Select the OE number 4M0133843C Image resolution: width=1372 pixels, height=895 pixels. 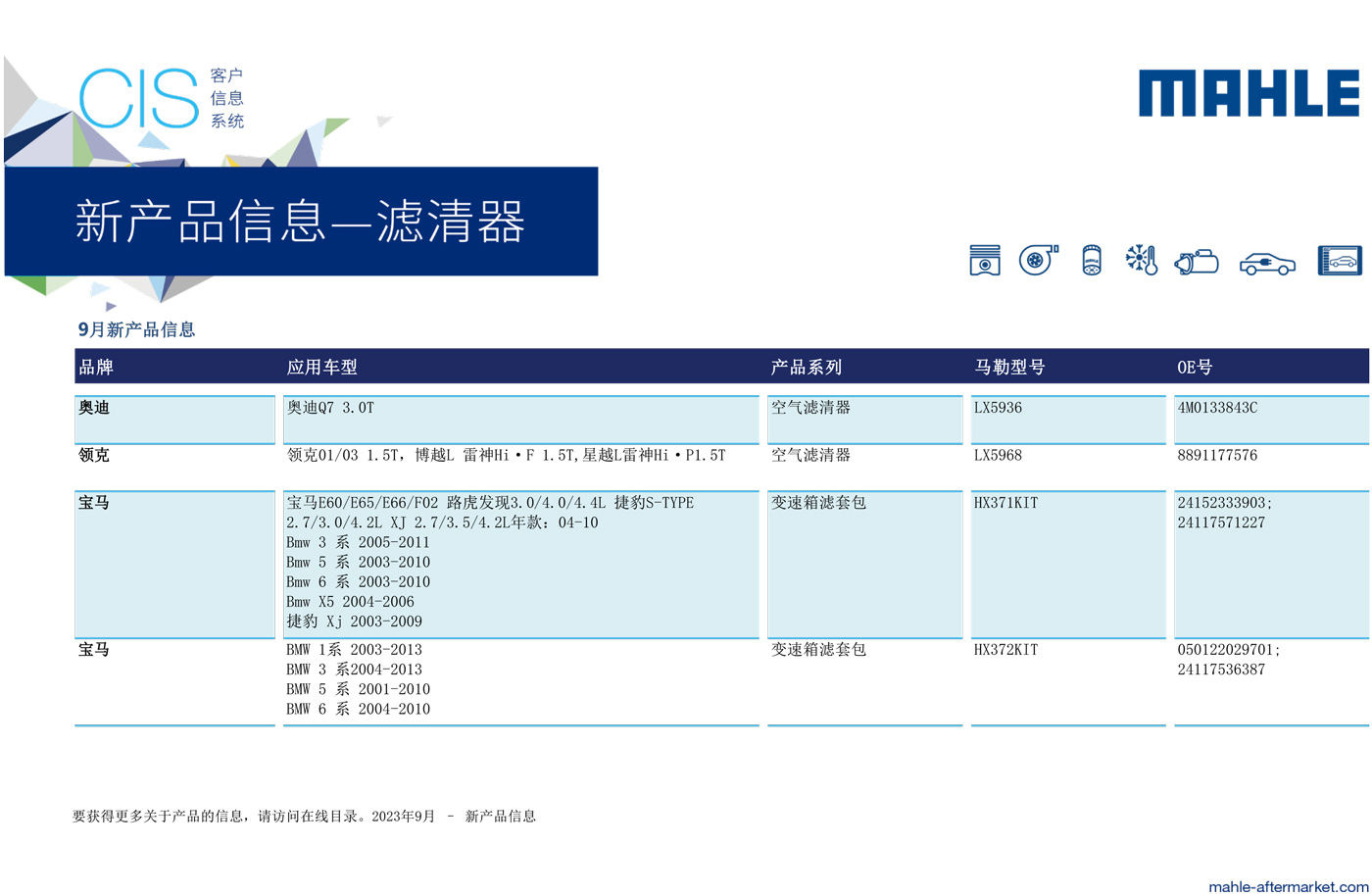(1217, 408)
